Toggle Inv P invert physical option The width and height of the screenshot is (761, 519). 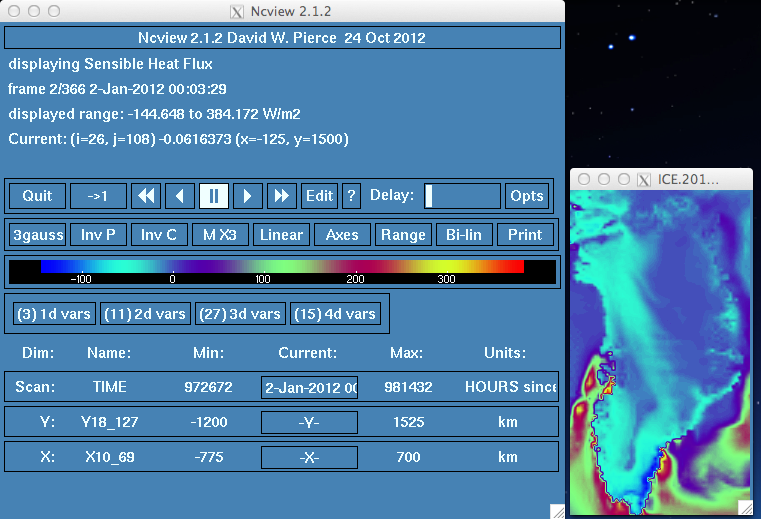(98, 235)
